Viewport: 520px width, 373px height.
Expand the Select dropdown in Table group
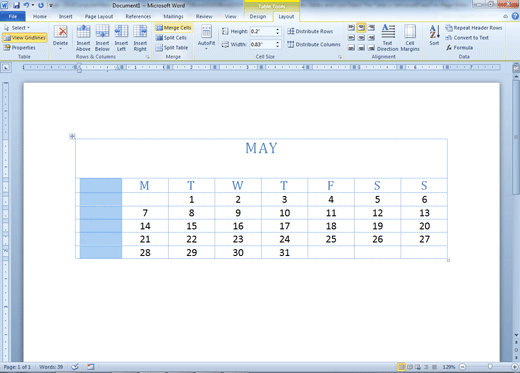point(17,28)
